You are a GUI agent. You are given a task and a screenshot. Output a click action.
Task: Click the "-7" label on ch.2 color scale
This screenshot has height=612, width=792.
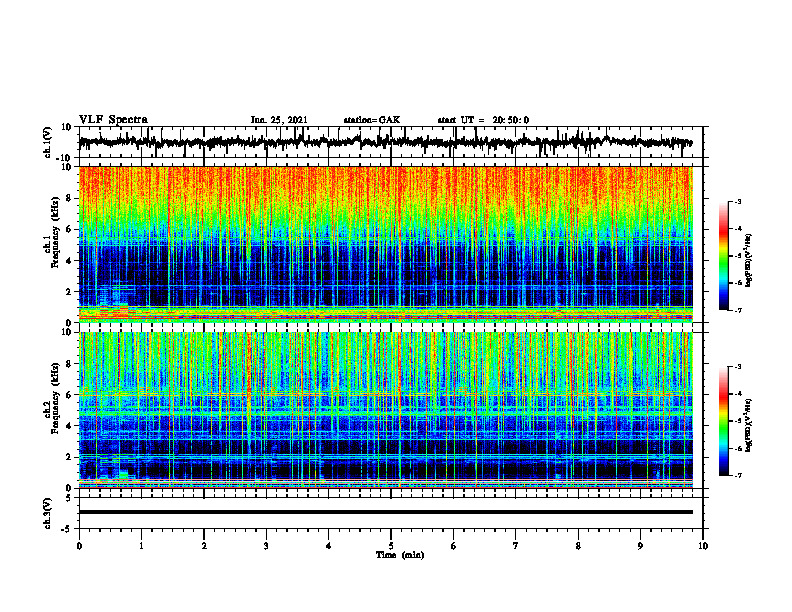tap(737, 475)
